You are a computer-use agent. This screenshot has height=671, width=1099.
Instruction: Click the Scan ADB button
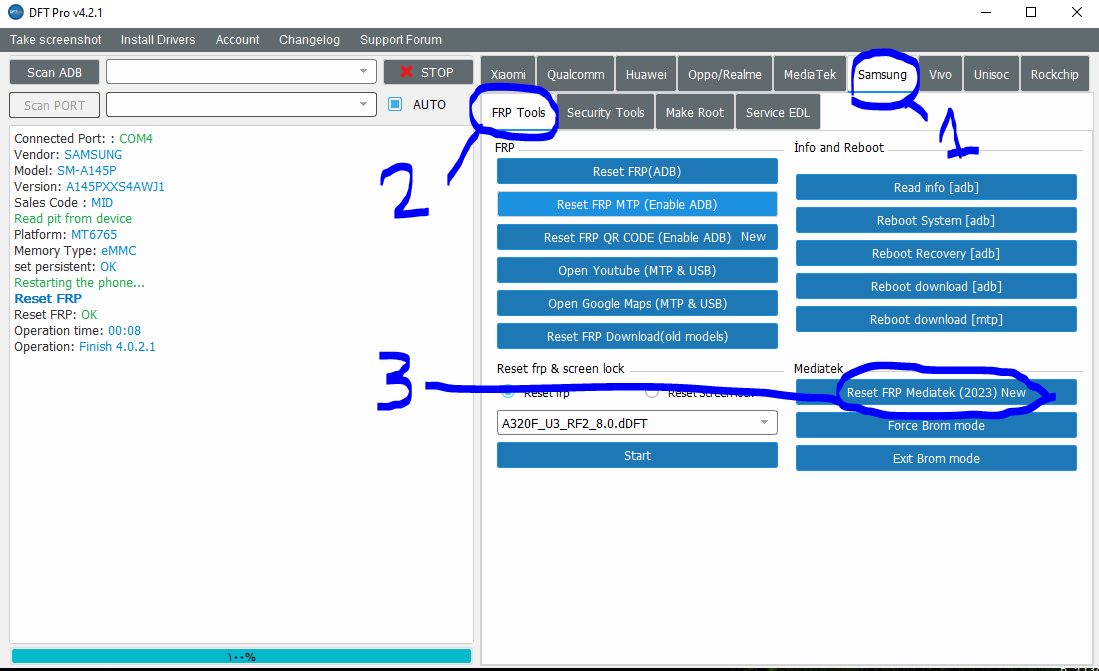point(55,72)
